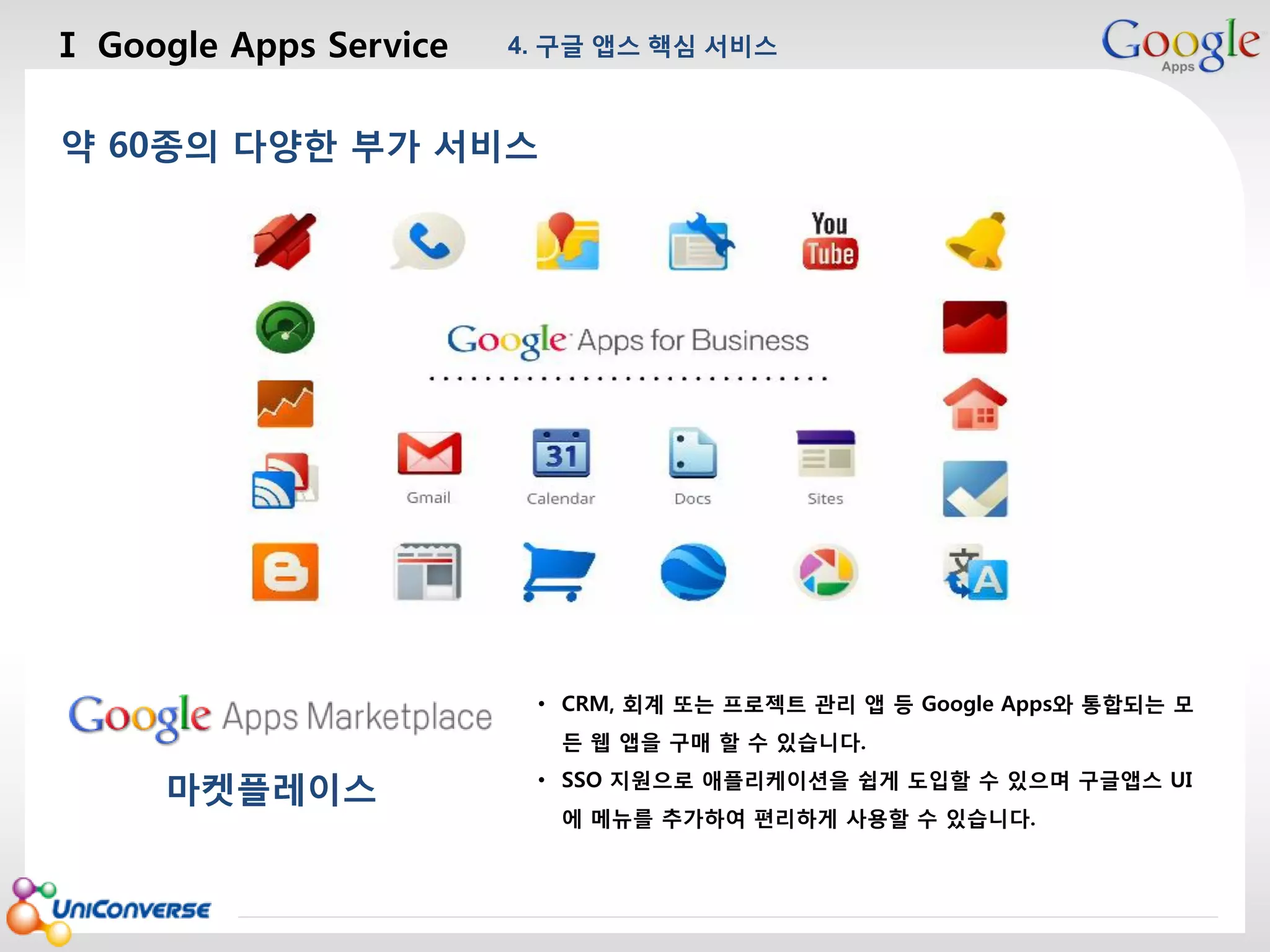The width and height of the screenshot is (1270, 952).
Task: Click the bullet starting with 'SSO 지원으로'
Action: coord(877,800)
